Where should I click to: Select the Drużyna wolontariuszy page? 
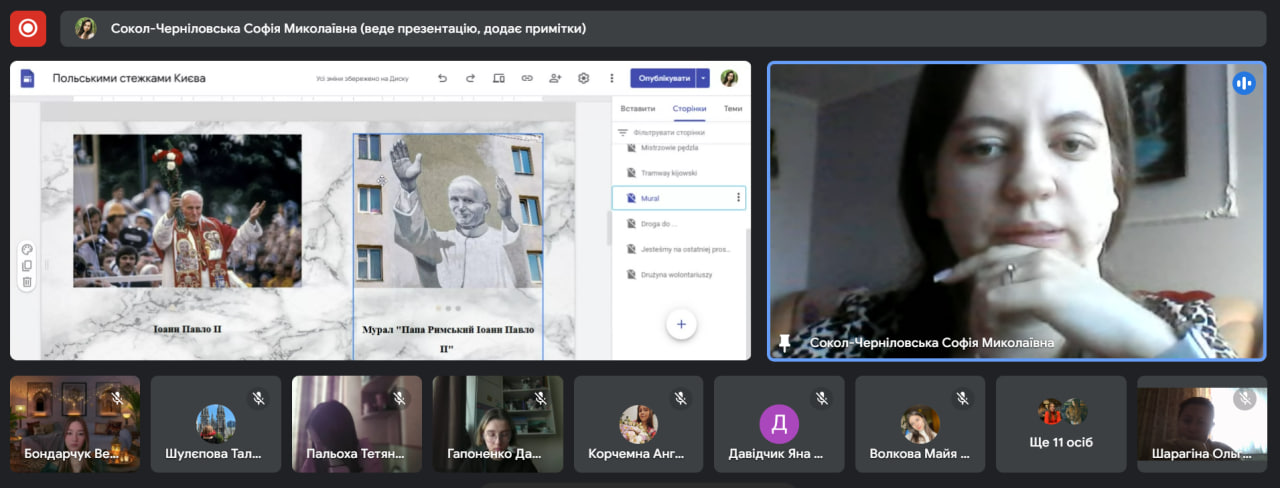pyautogui.click(x=679, y=274)
